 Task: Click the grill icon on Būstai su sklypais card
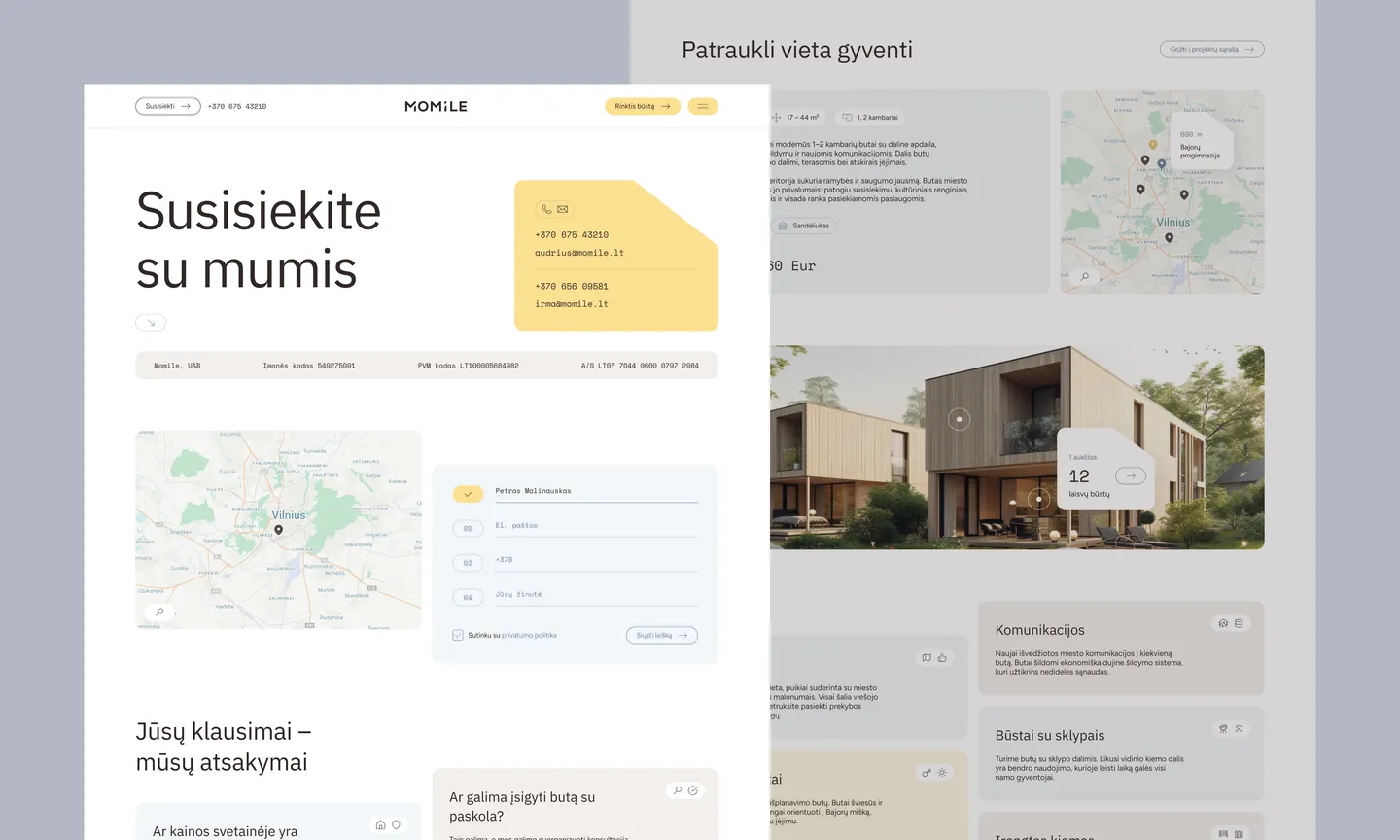coord(1223,728)
